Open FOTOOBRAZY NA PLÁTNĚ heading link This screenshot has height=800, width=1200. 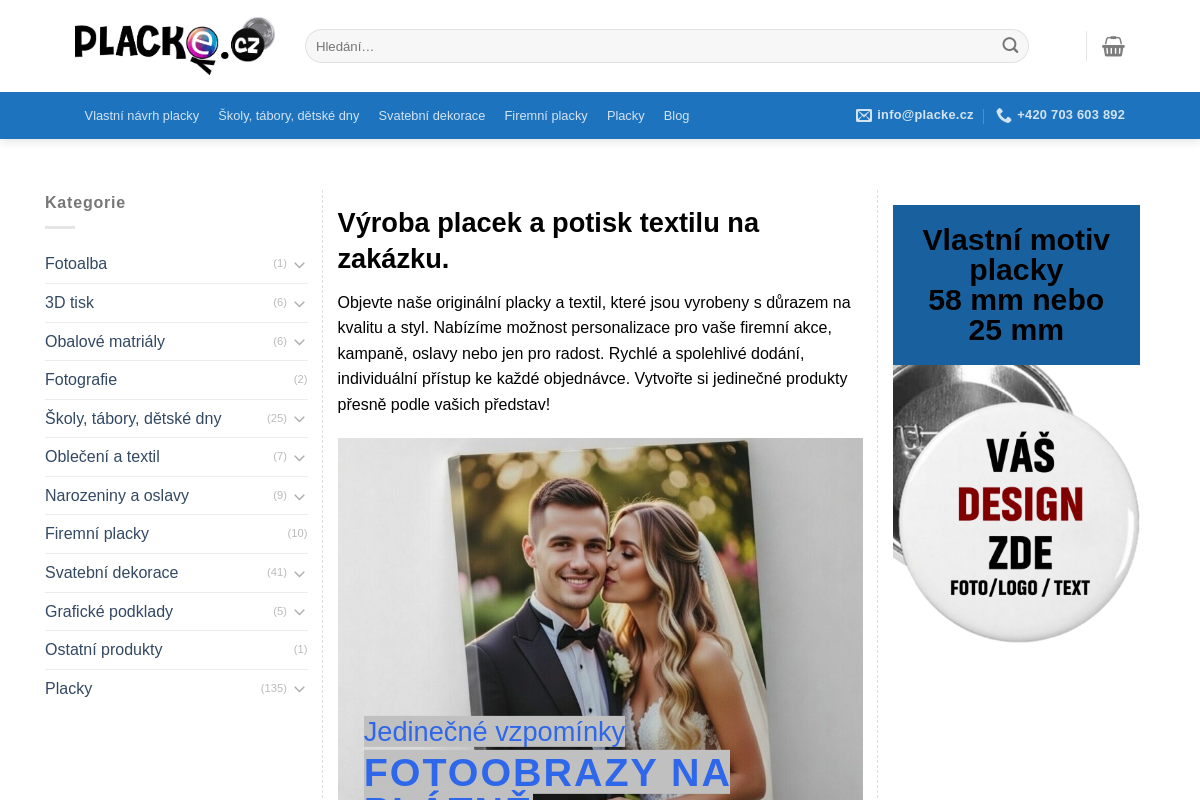coord(547,772)
